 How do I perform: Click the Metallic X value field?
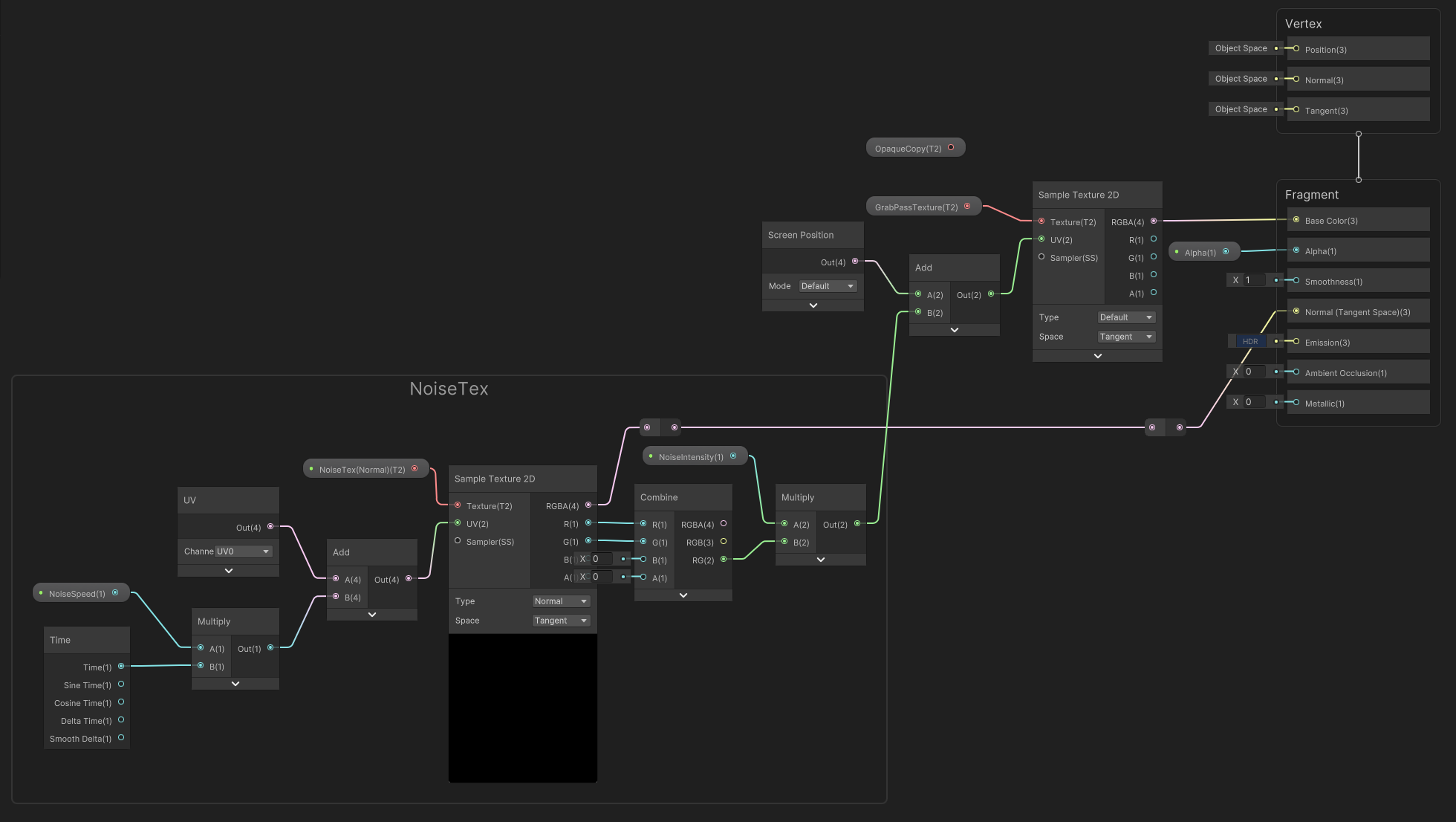(1254, 402)
